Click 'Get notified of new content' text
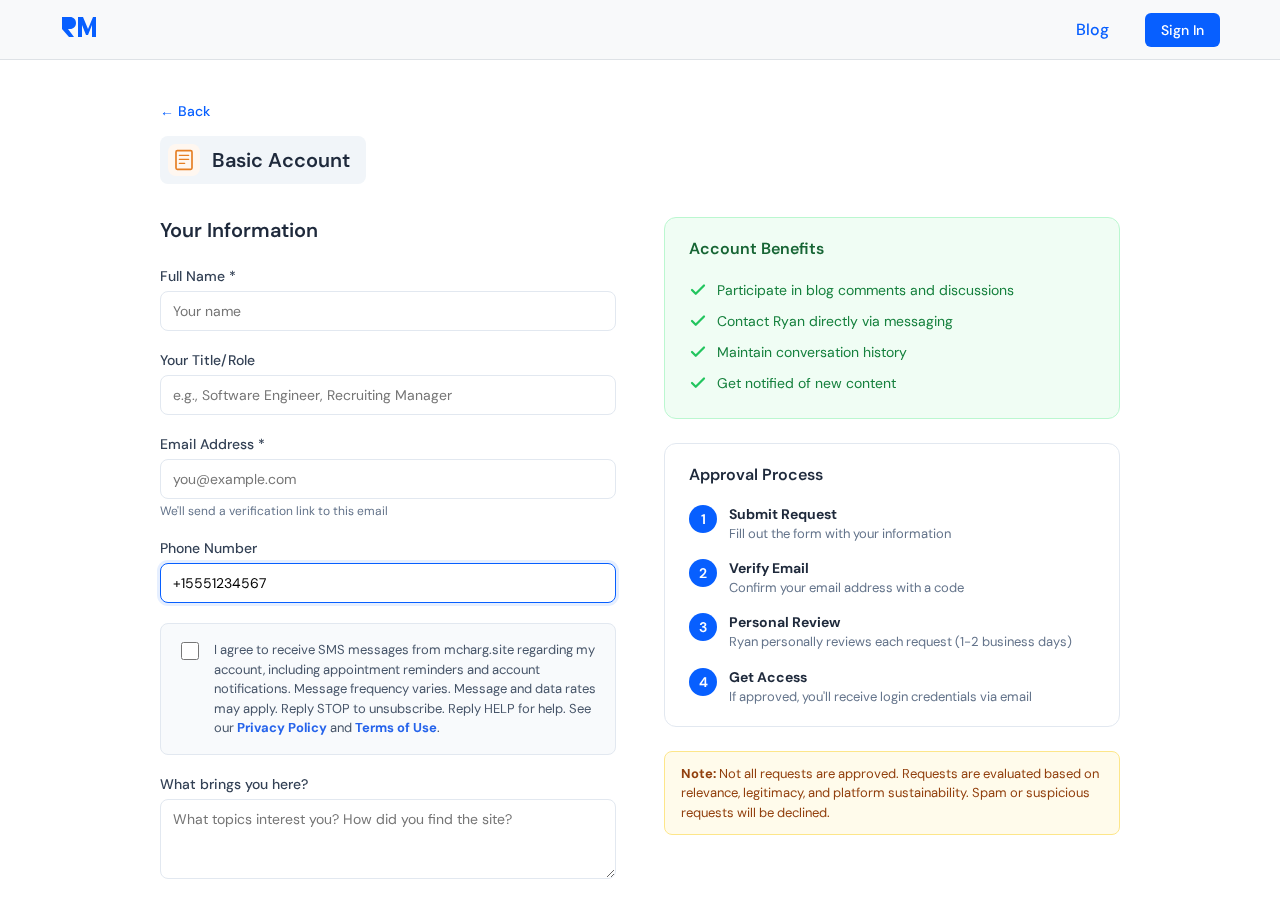The height and width of the screenshot is (900, 1280). [806, 383]
